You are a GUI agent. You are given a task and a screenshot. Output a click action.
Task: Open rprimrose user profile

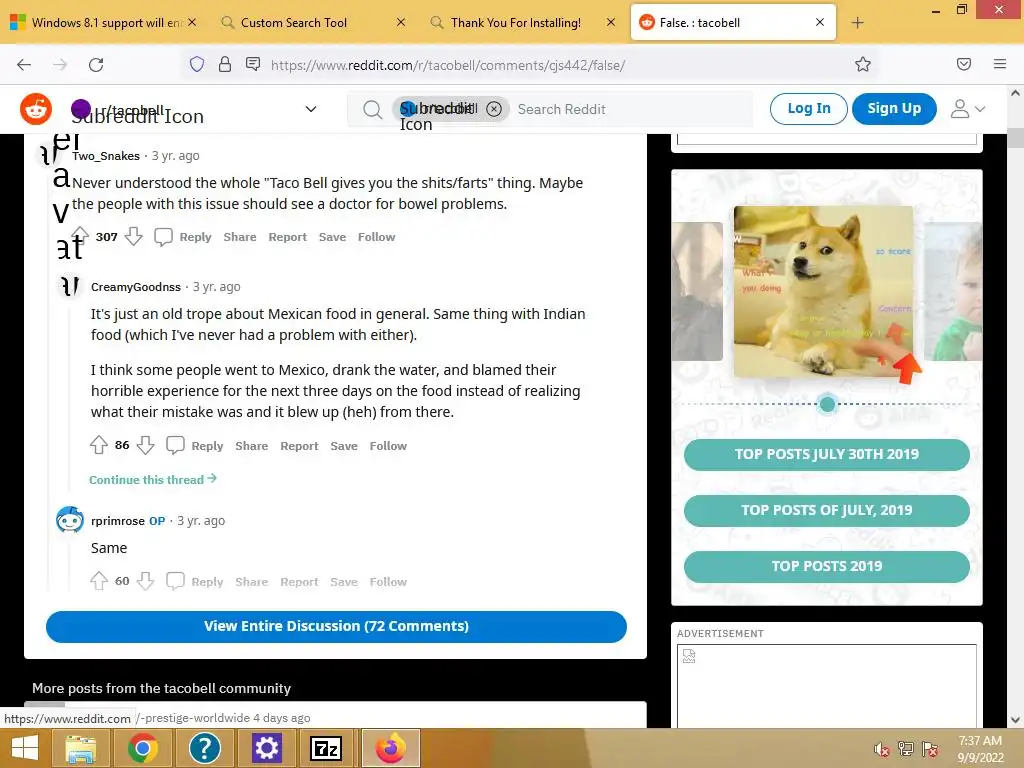[118, 520]
